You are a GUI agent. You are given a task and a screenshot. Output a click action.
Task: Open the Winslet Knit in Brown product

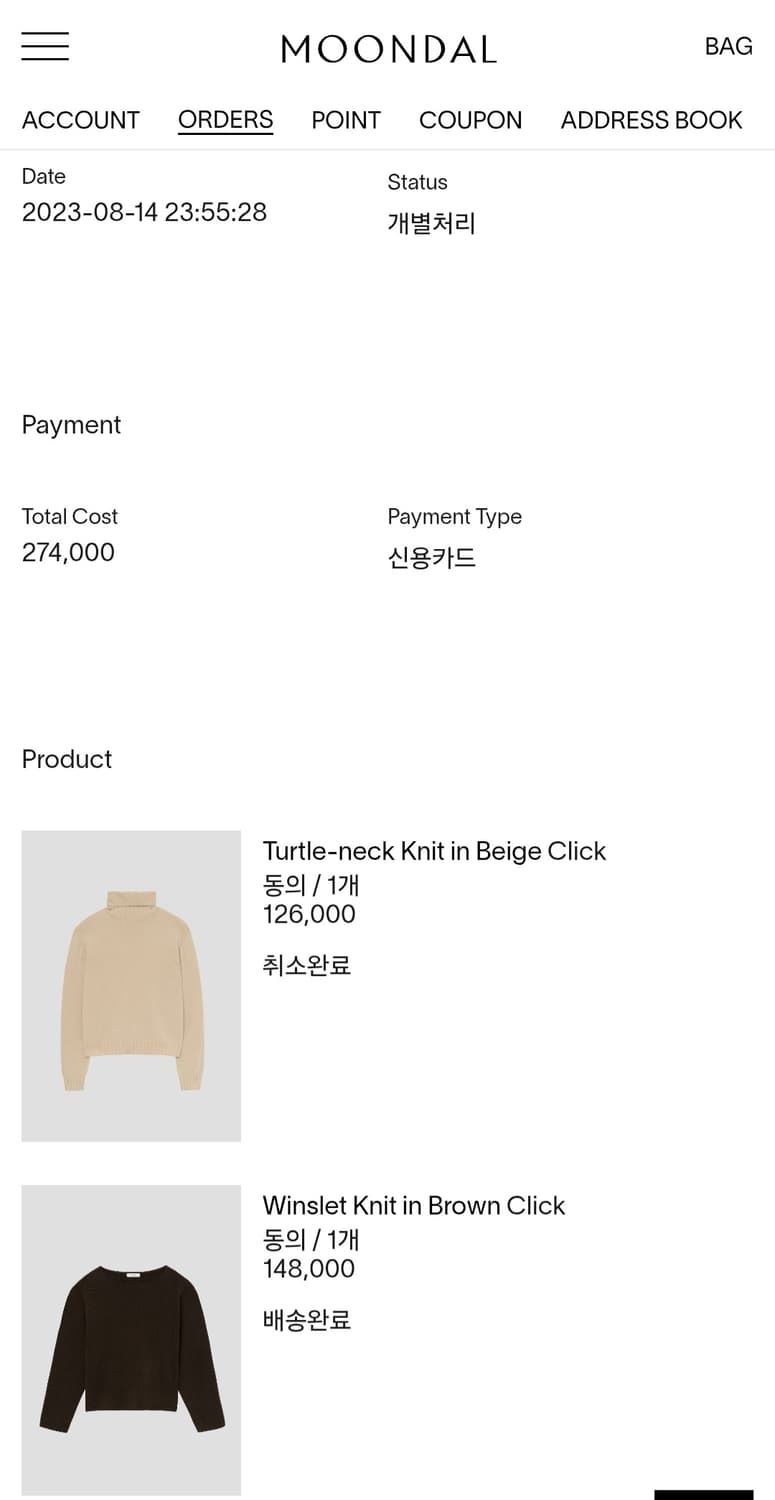coord(414,1206)
